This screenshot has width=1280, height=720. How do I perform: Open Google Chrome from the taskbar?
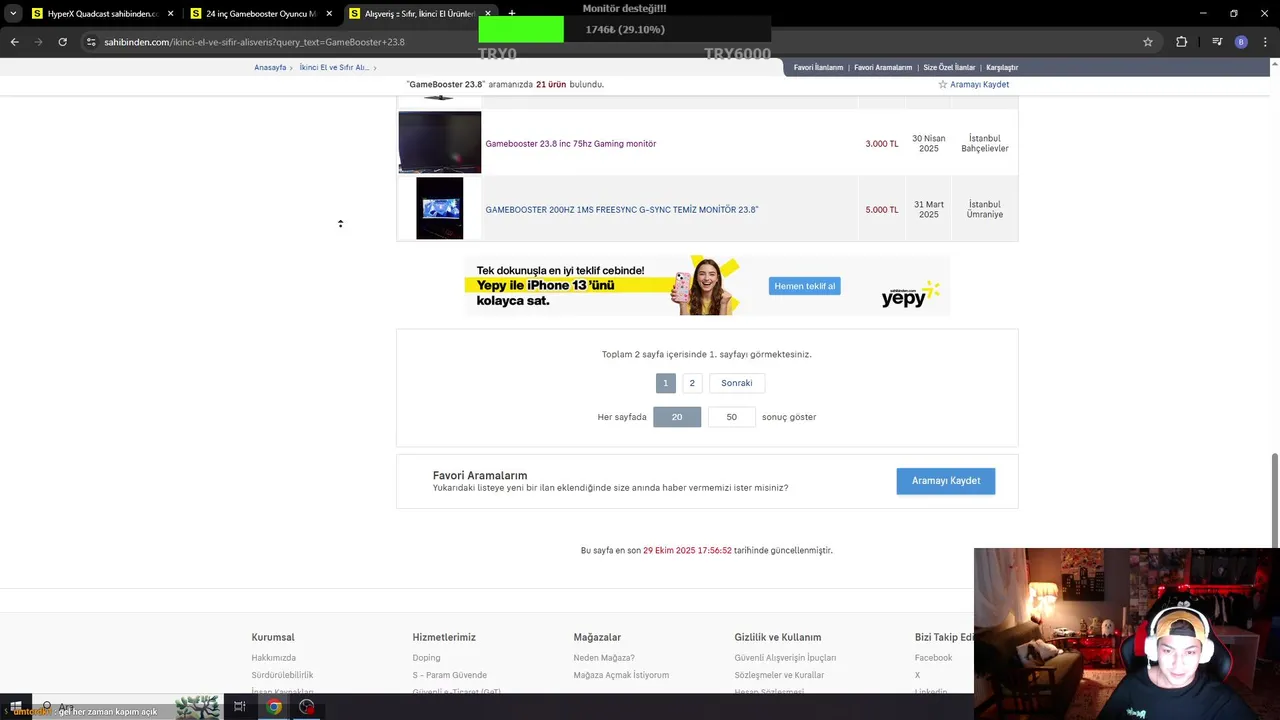(274, 706)
